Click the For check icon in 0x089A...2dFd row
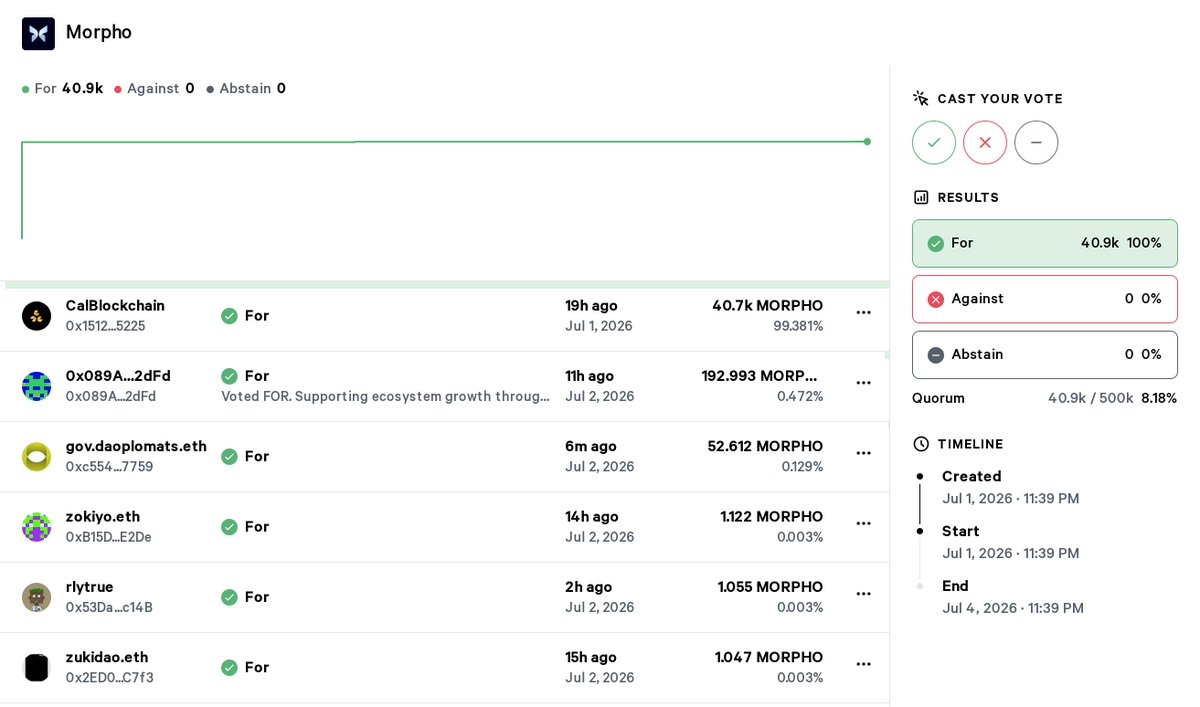The height and width of the screenshot is (707, 1200). (x=229, y=376)
